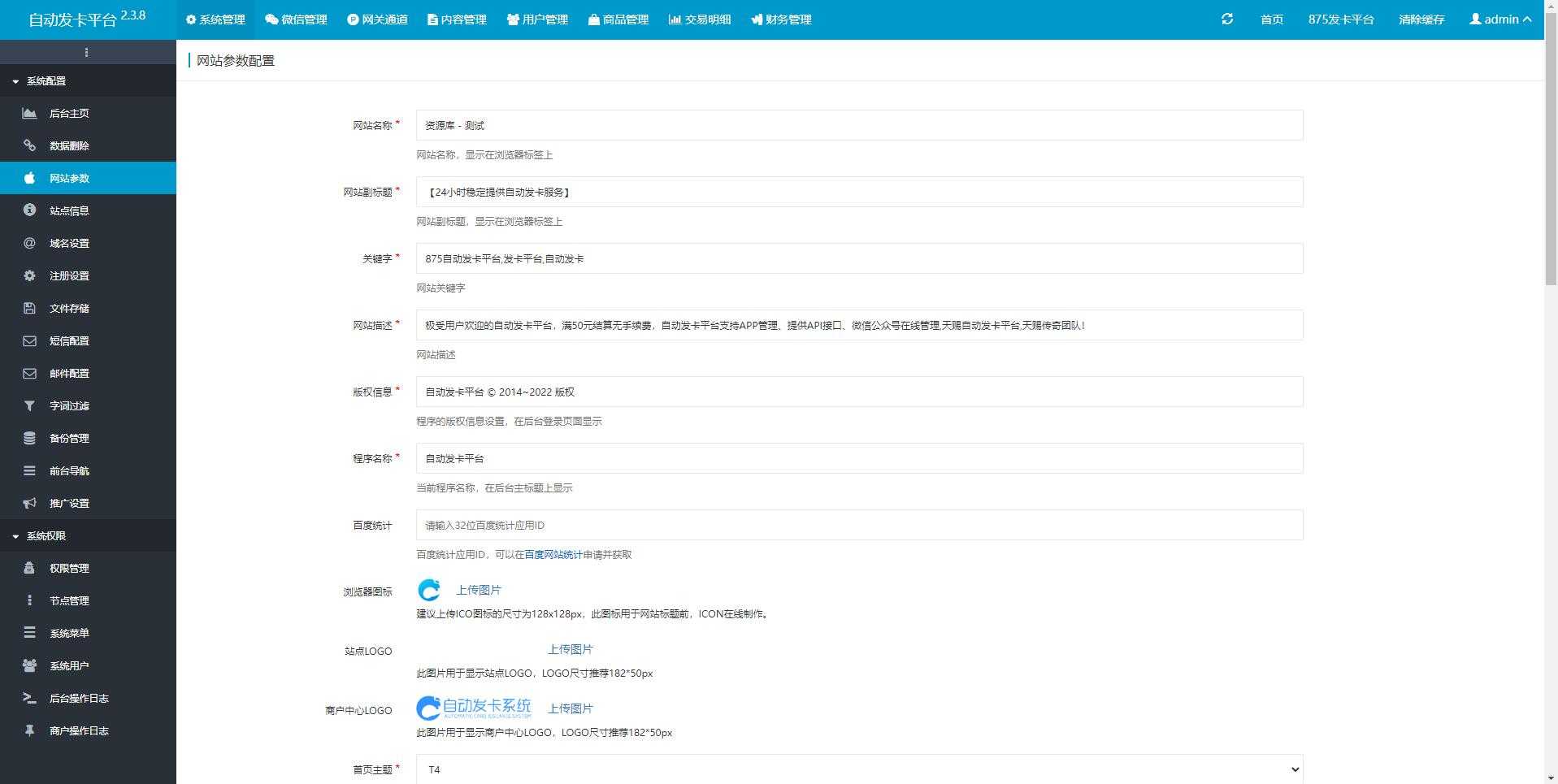Open the 875发卡平台 header link
The image size is (1558, 784).
click(1341, 19)
